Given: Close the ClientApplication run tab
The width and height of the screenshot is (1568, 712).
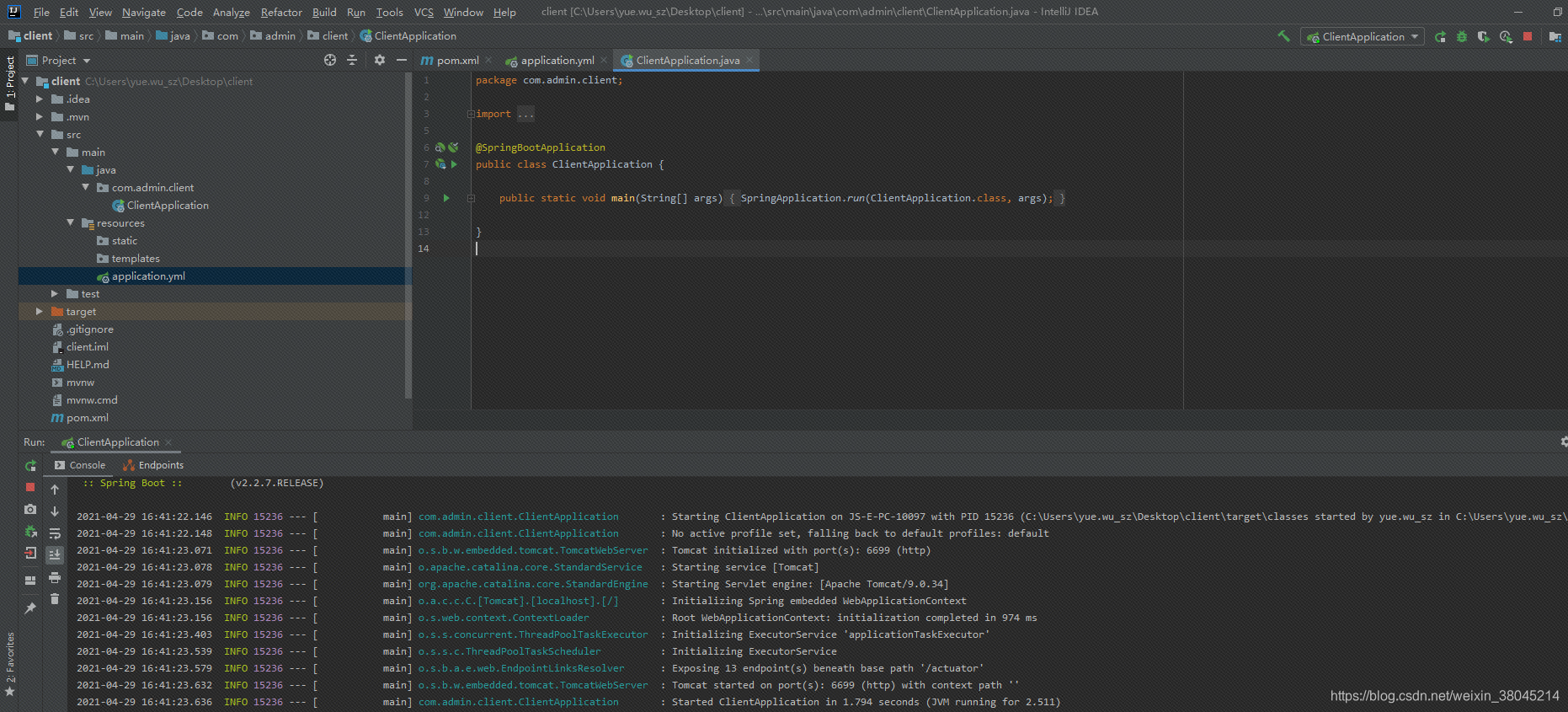Looking at the screenshot, I should coord(168,442).
